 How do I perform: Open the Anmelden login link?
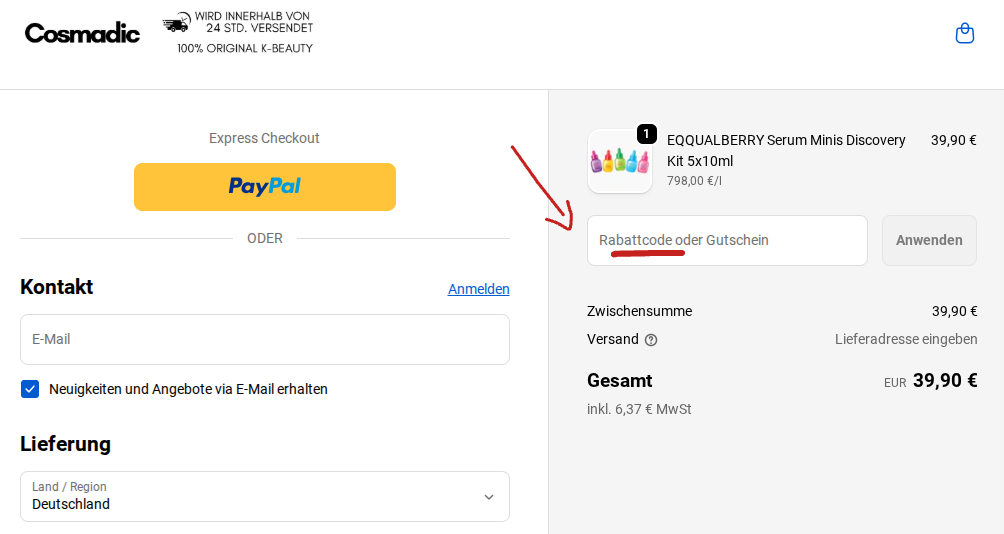click(478, 289)
